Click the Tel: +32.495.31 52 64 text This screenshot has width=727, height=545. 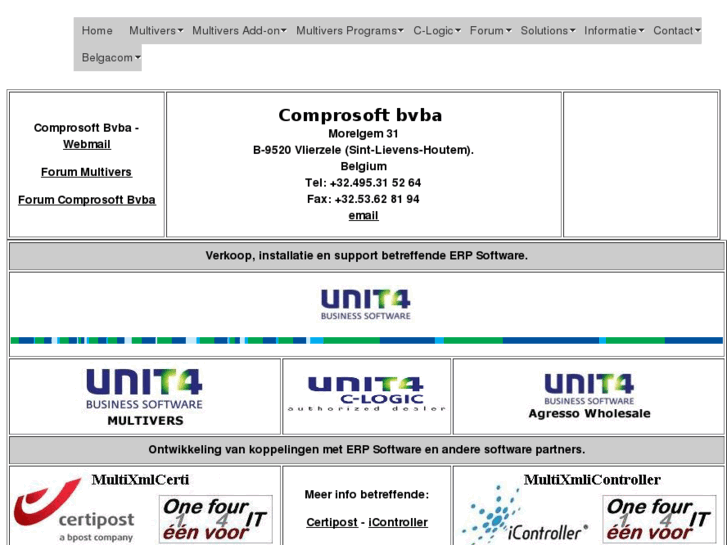coord(363,183)
